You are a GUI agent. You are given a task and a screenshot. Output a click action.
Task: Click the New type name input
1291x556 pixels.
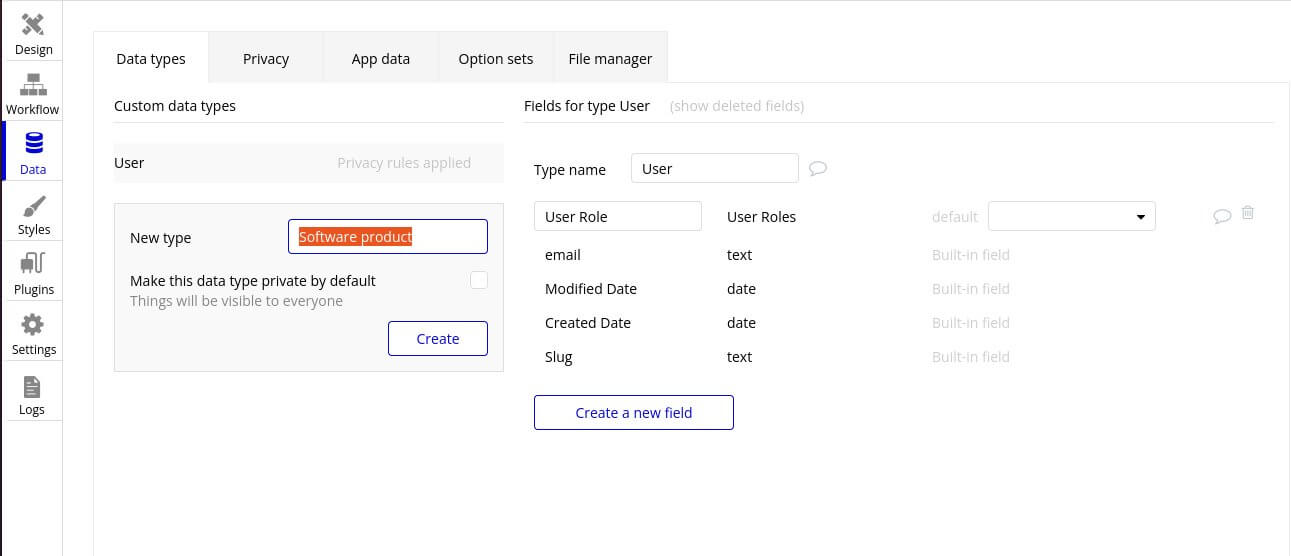click(x=387, y=237)
